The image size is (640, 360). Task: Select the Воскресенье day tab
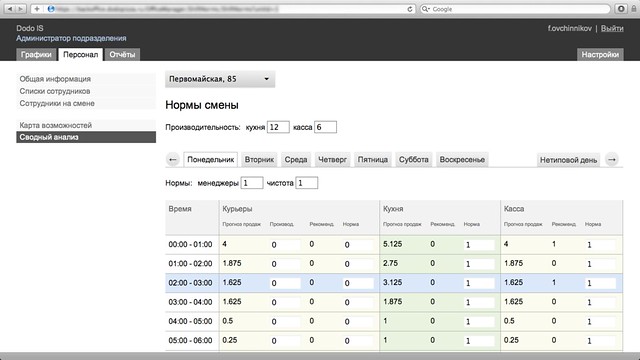tap(462, 160)
